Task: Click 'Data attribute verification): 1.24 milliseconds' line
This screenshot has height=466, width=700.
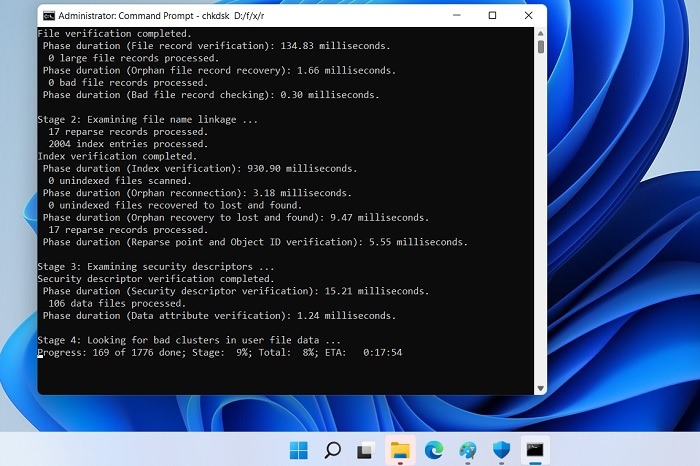Action: [219, 316]
